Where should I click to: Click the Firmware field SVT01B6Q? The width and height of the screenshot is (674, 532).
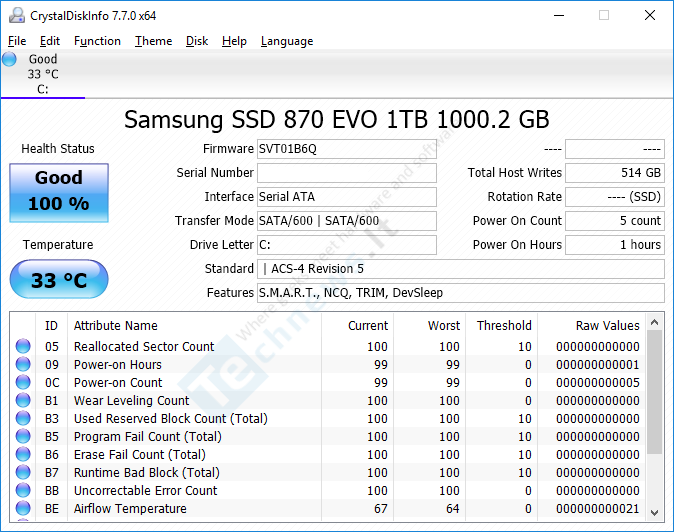tap(347, 149)
